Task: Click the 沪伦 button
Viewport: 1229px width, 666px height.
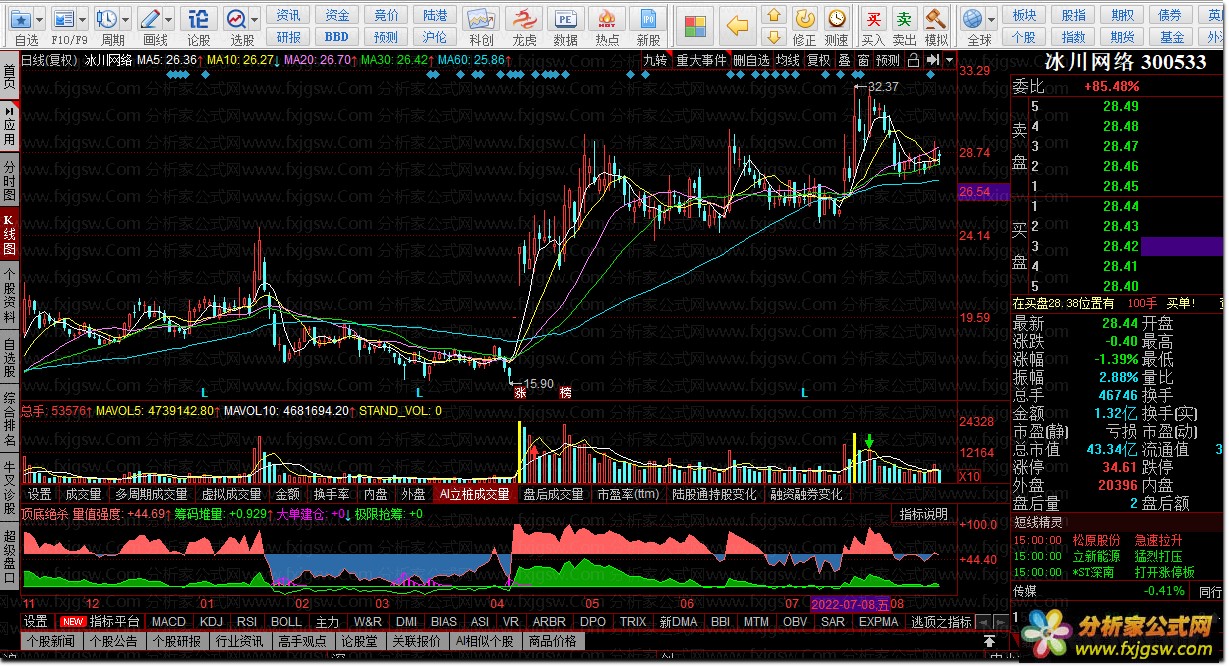Action: (x=435, y=37)
